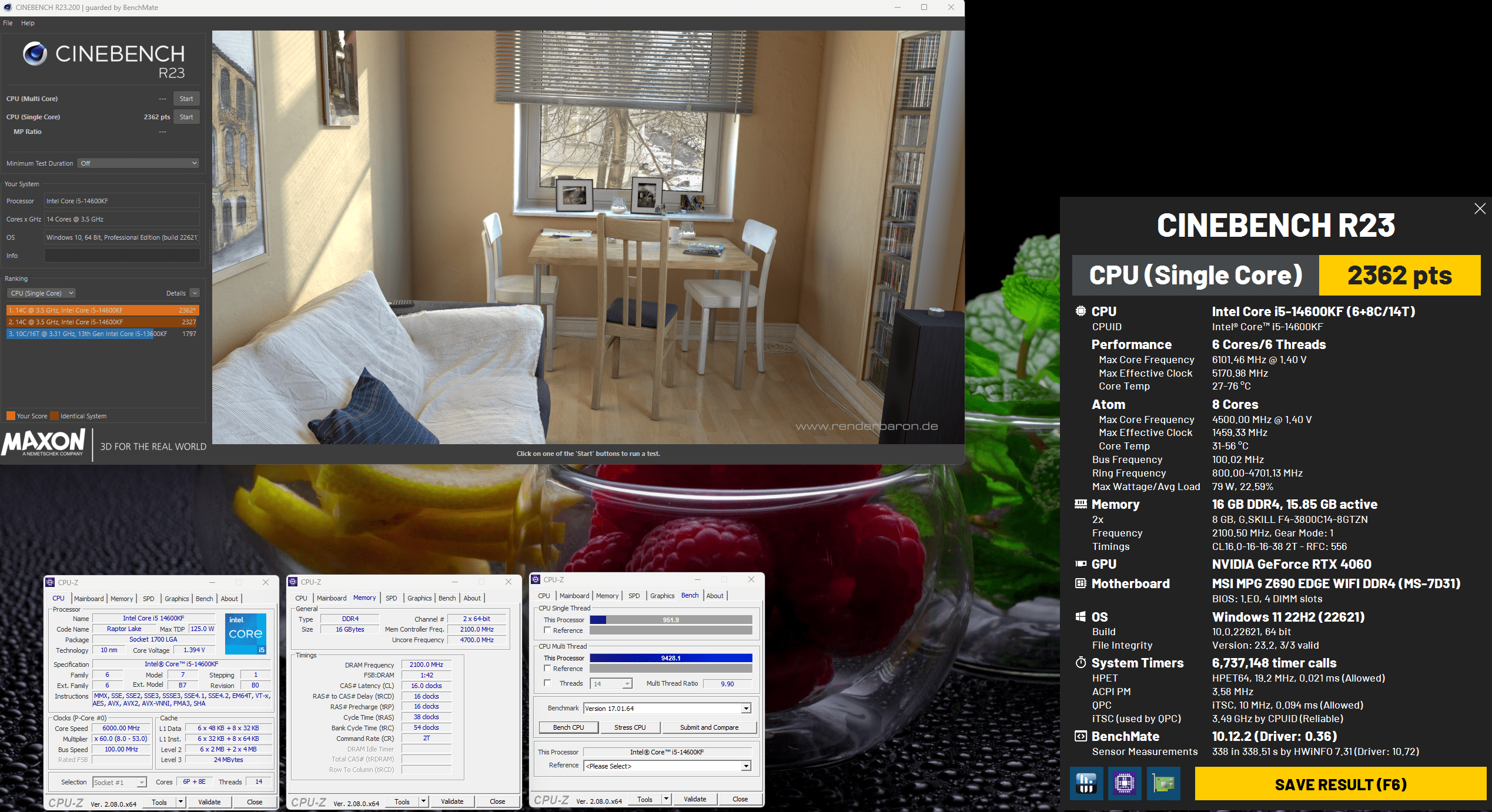Expand ranking Details dropdown arrow
This screenshot has width=1492, height=812.
pos(195,293)
